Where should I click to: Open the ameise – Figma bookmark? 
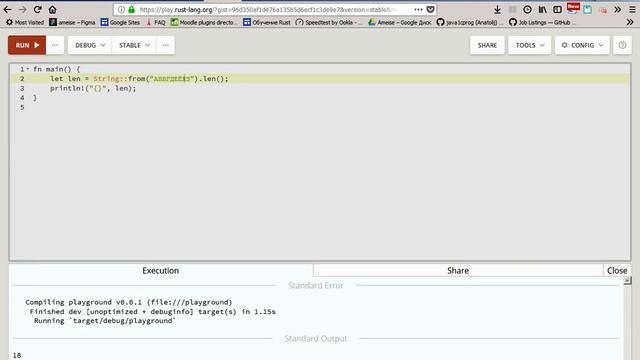[x=72, y=22]
